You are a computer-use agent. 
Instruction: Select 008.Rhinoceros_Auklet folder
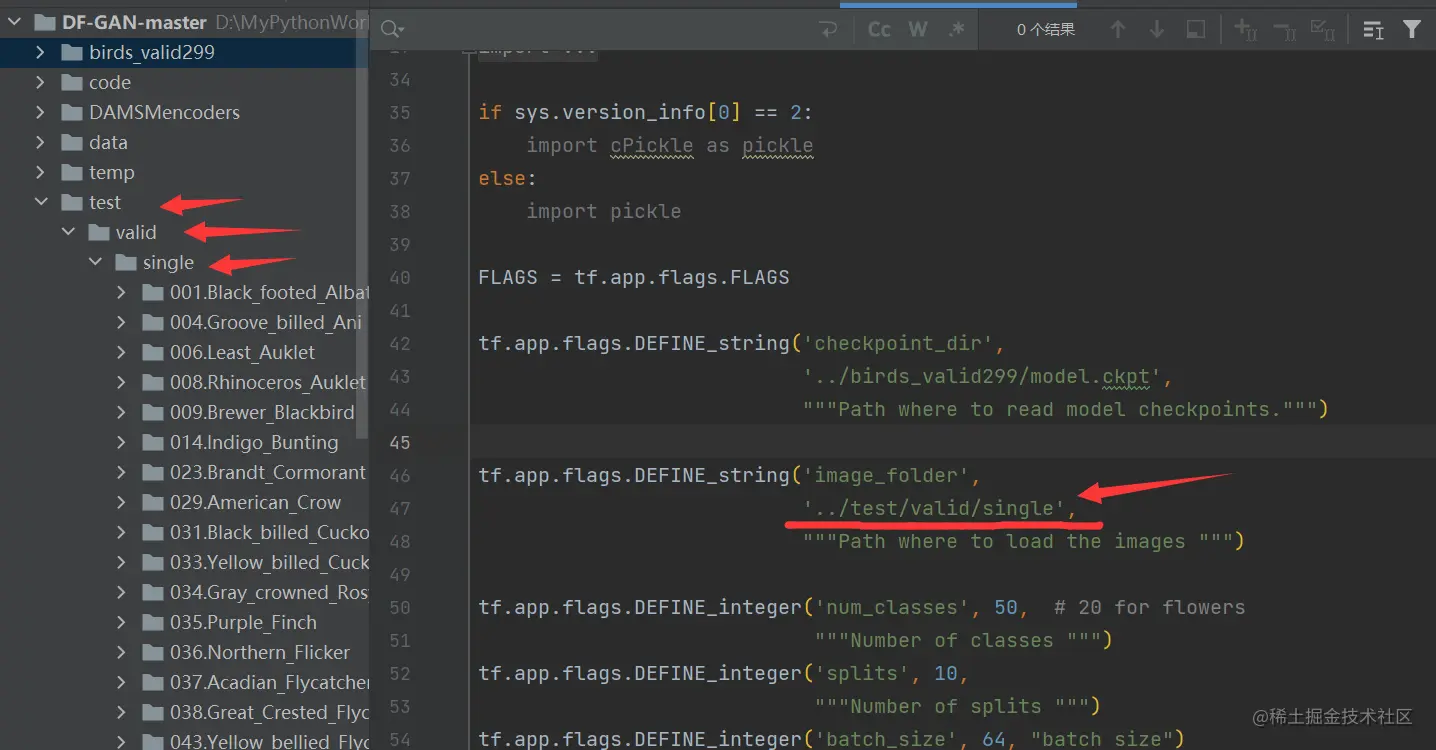pyautogui.click(x=268, y=382)
